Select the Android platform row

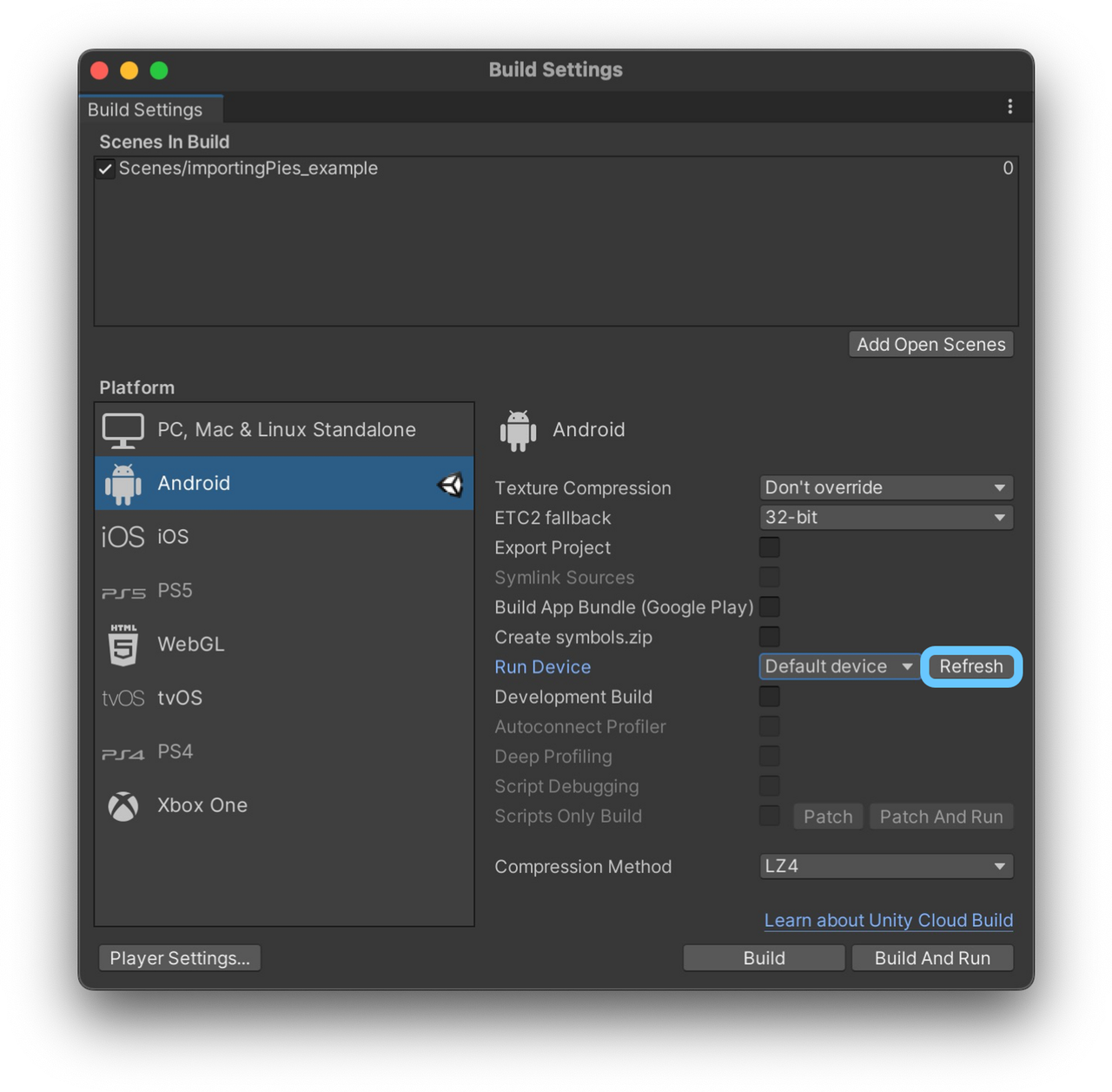[284, 483]
